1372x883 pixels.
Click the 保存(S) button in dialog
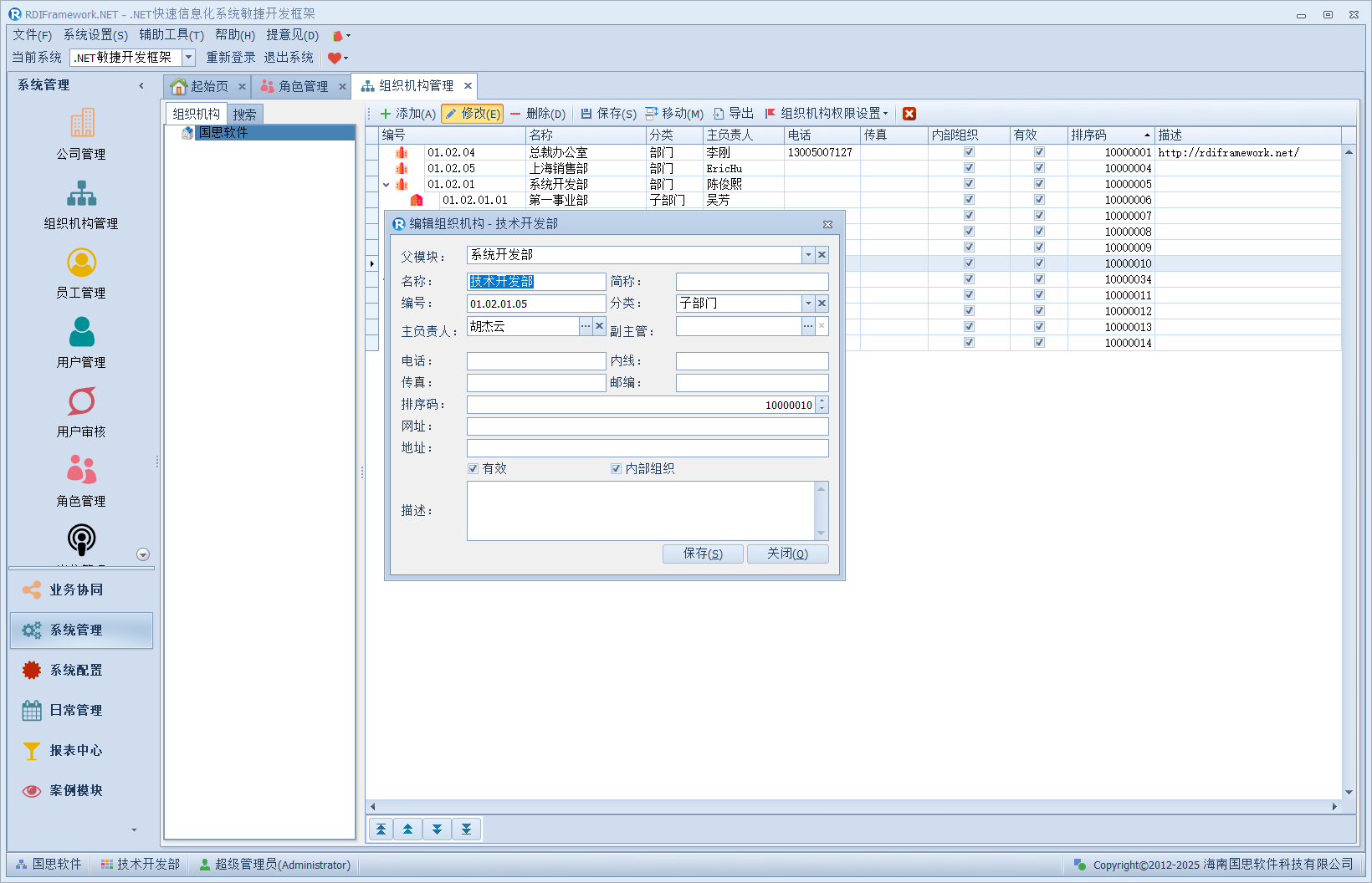(x=702, y=554)
